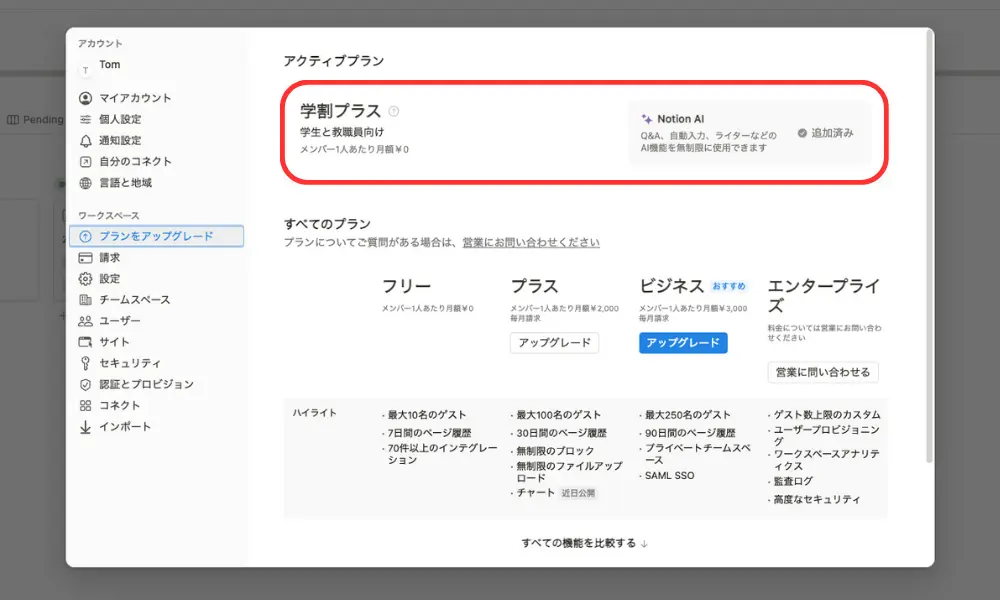Upgrade to the プラス plan
The height and width of the screenshot is (600, 1000).
554,343
